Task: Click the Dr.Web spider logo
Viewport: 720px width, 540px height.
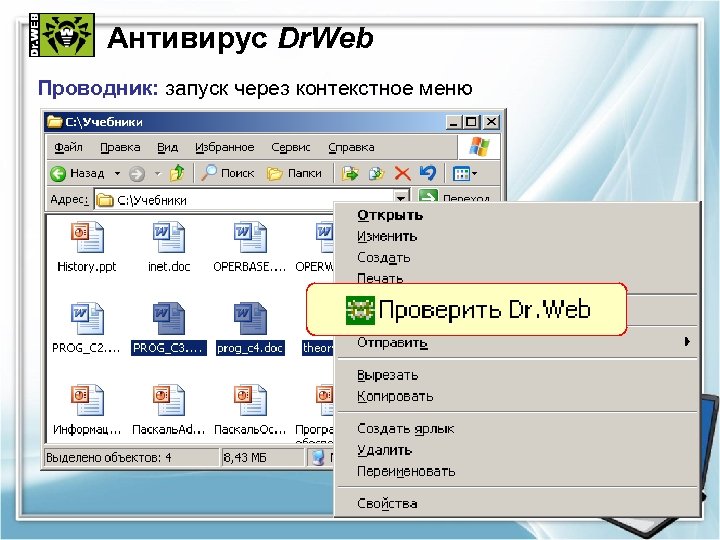Action: pyautogui.click(x=62, y=35)
